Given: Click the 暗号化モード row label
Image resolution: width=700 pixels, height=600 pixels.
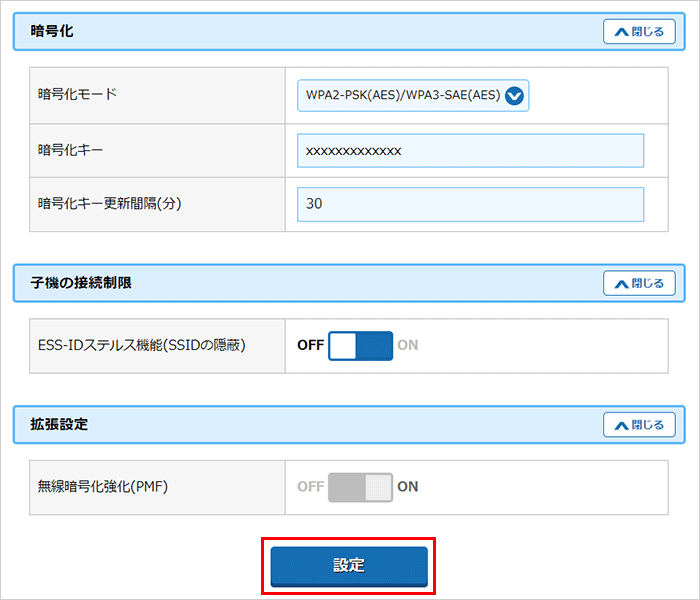Looking at the screenshot, I should tap(77, 96).
